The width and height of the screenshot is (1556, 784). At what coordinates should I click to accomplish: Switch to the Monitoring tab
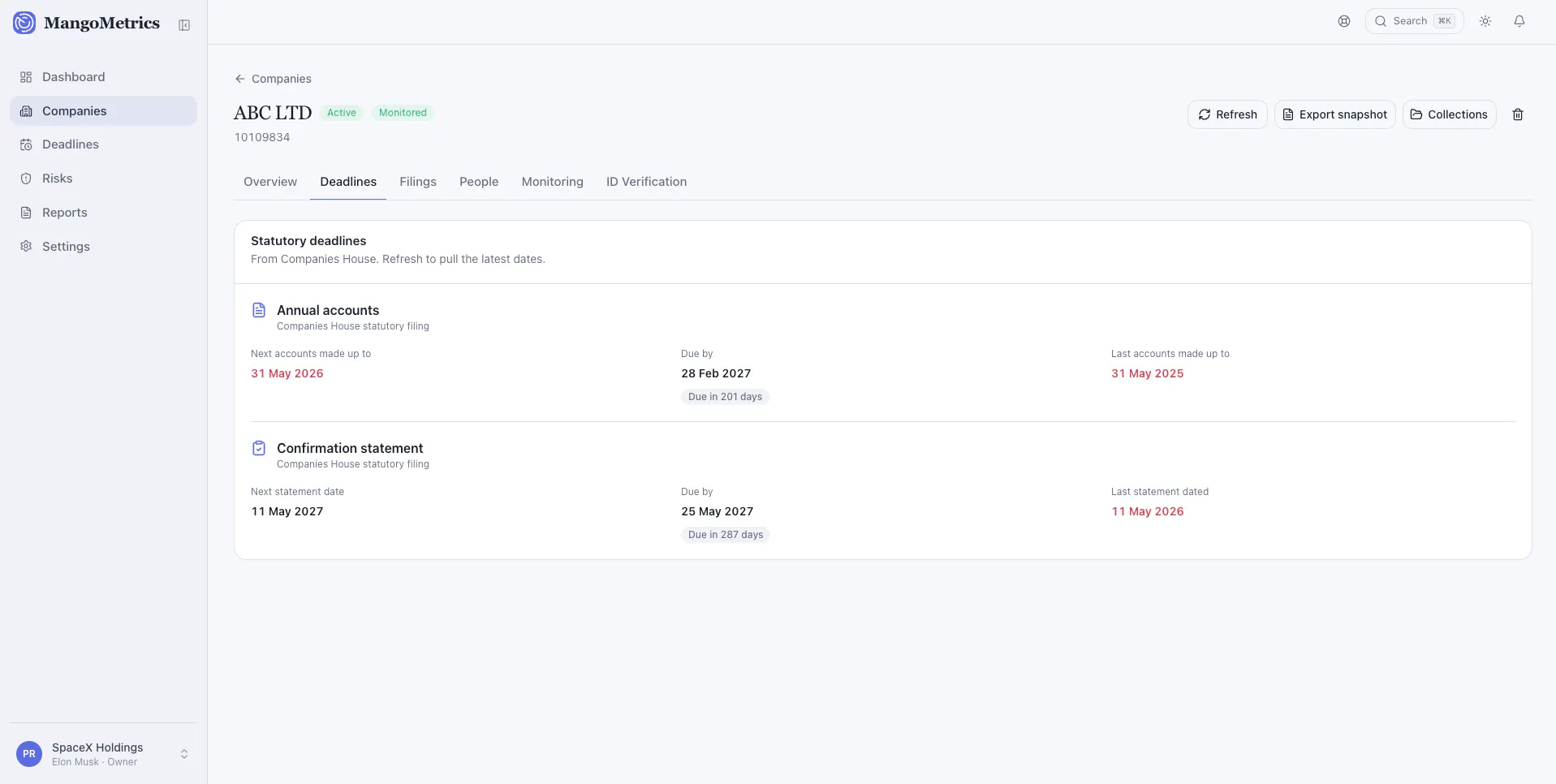pos(553,182)
